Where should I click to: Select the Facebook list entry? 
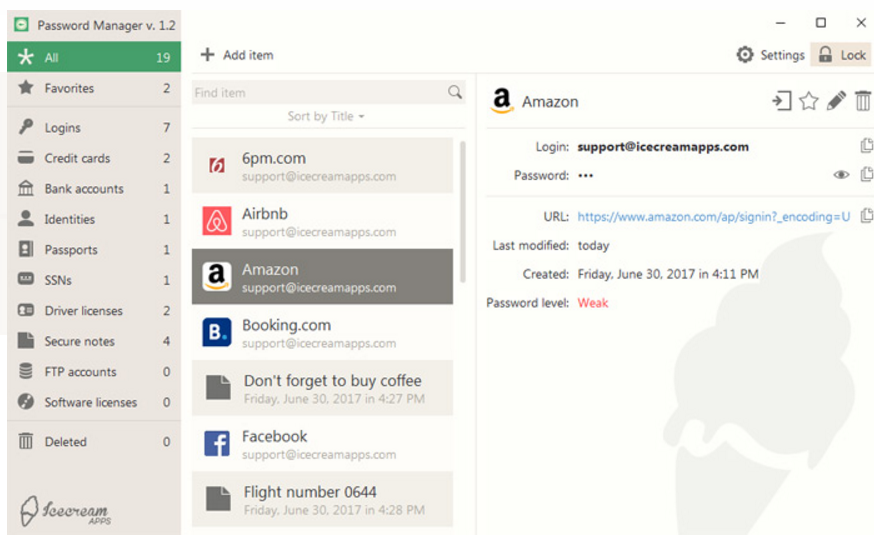(x=322, y=444)
